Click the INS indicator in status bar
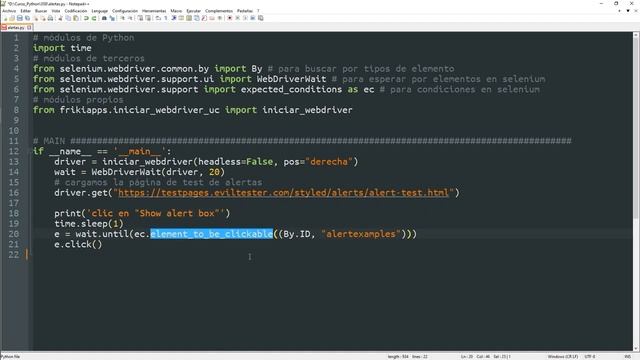 click(x=628, y=357)
